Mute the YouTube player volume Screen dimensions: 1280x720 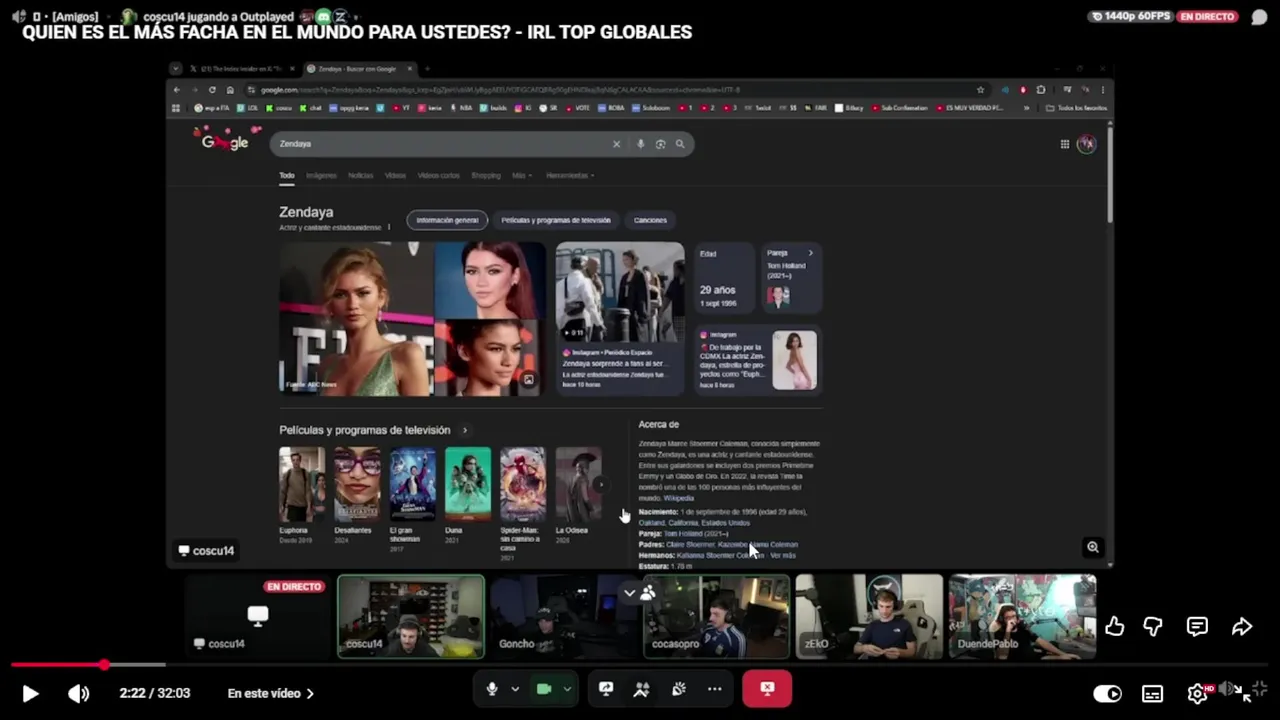[78, 693]
